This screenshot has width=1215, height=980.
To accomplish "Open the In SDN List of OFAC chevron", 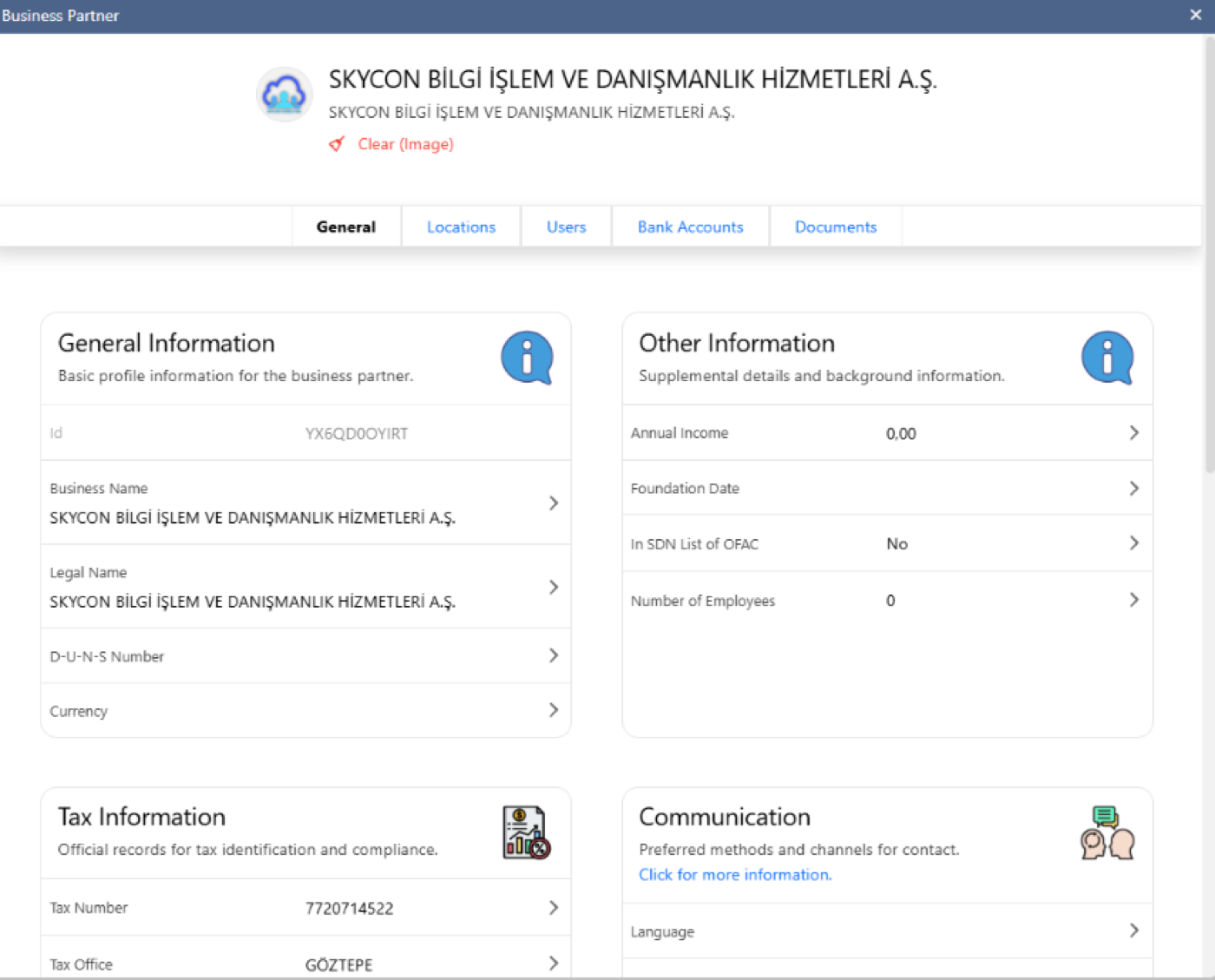I will click(1133, 543).
